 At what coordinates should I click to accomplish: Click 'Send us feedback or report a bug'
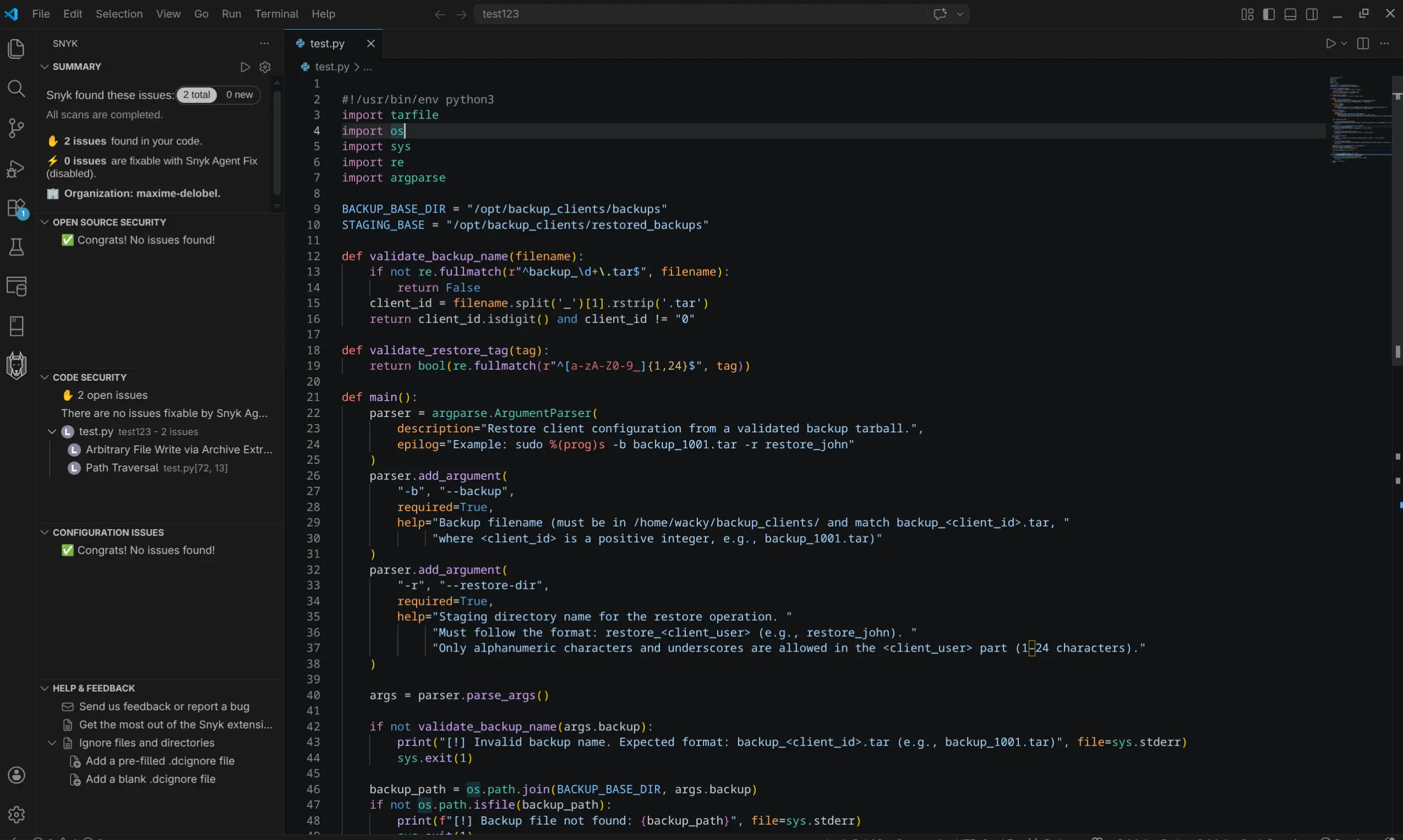click(x=164, y=707)
